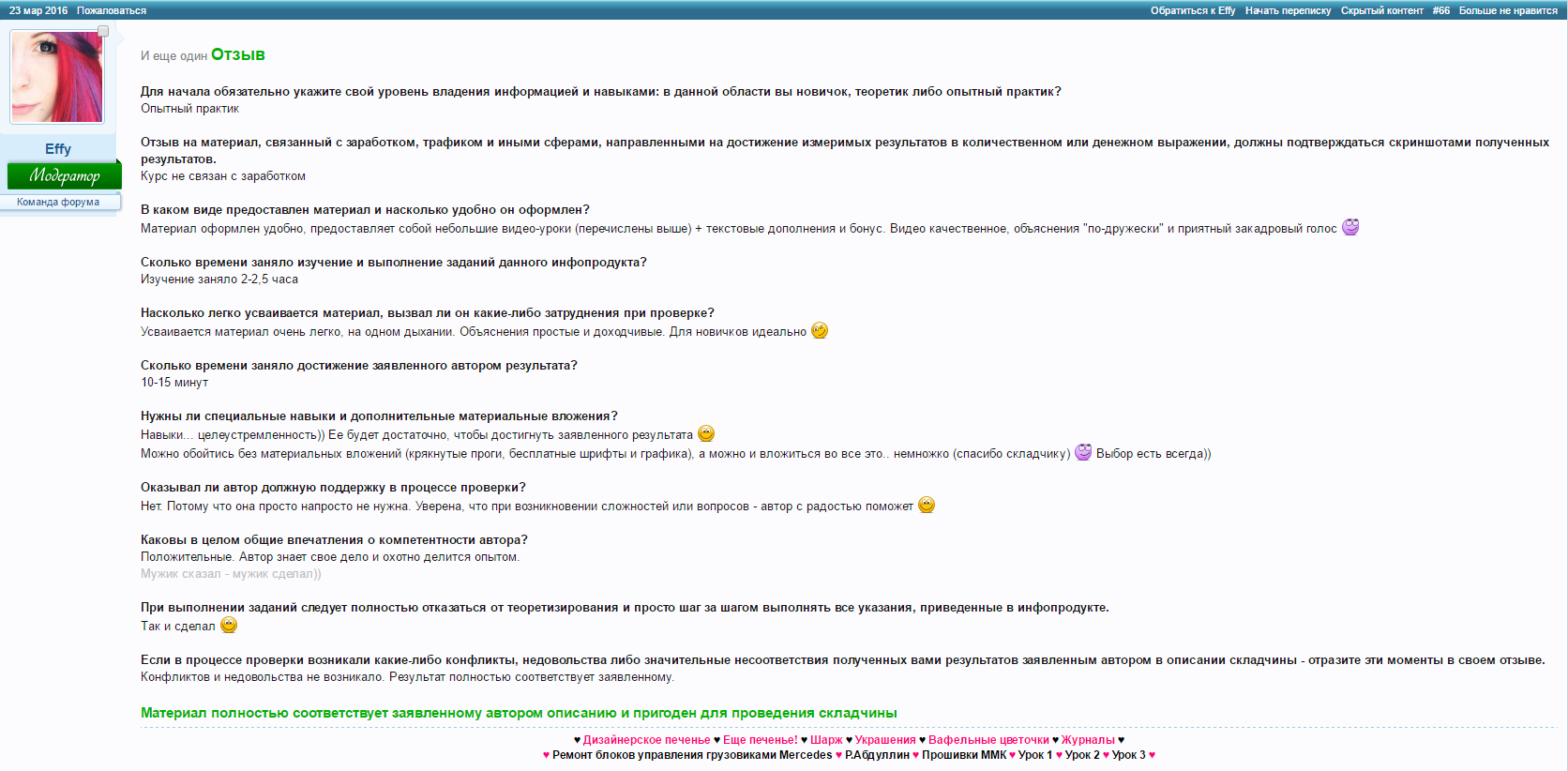Click the Команда форума badge
Screen dimensions: 1568x771
pos(58,202)
